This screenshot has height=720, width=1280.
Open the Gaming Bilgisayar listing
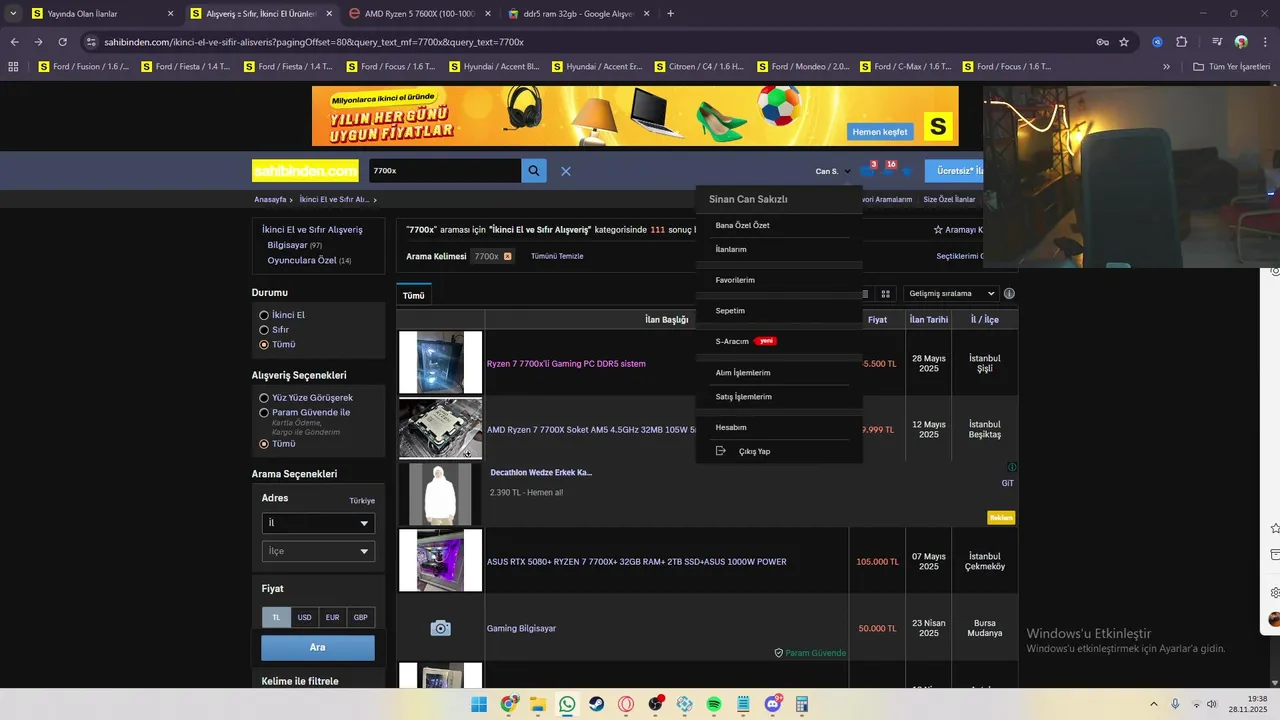(521, 629)
